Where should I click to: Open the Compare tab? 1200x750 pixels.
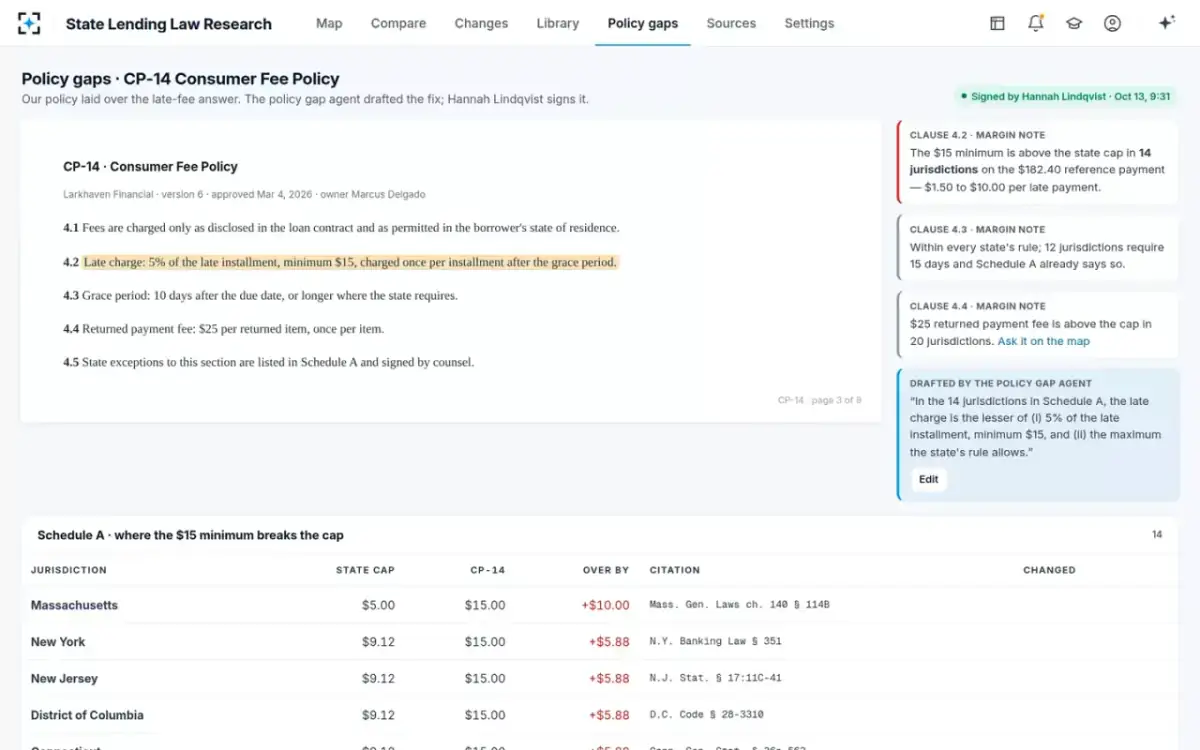click(x=398, y=23)
